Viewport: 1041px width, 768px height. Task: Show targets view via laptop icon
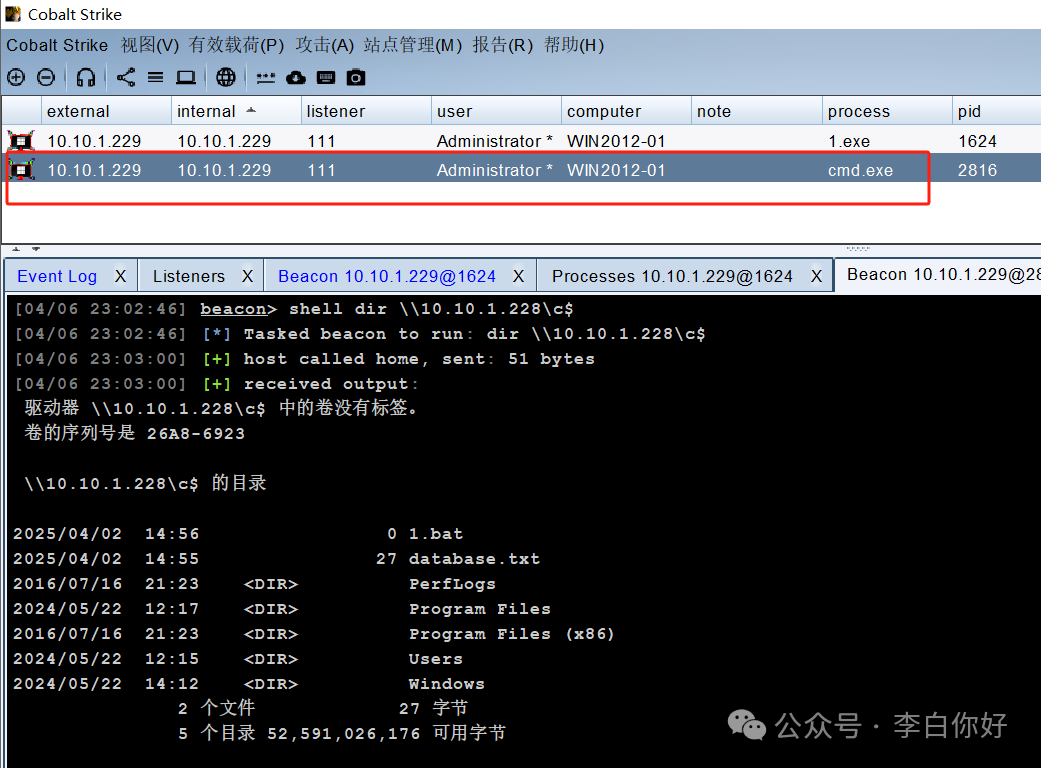pos(186,78)
